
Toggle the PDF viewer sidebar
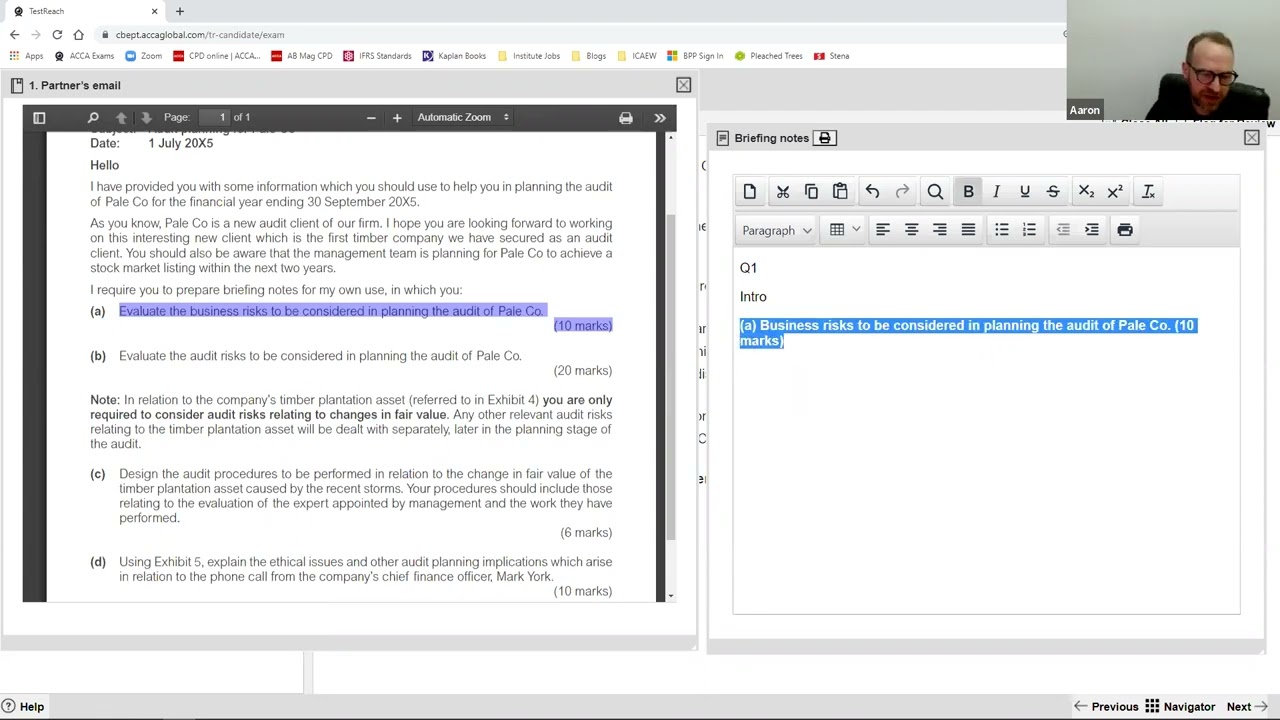(x=39, y=118)
